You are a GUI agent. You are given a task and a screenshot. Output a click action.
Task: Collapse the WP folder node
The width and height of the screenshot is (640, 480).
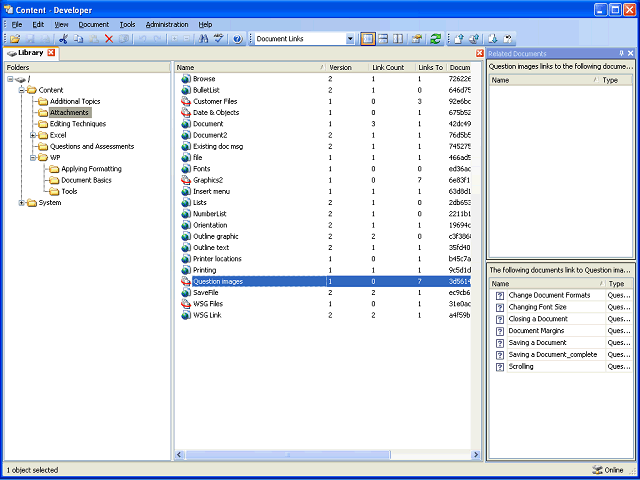(33, 158)
